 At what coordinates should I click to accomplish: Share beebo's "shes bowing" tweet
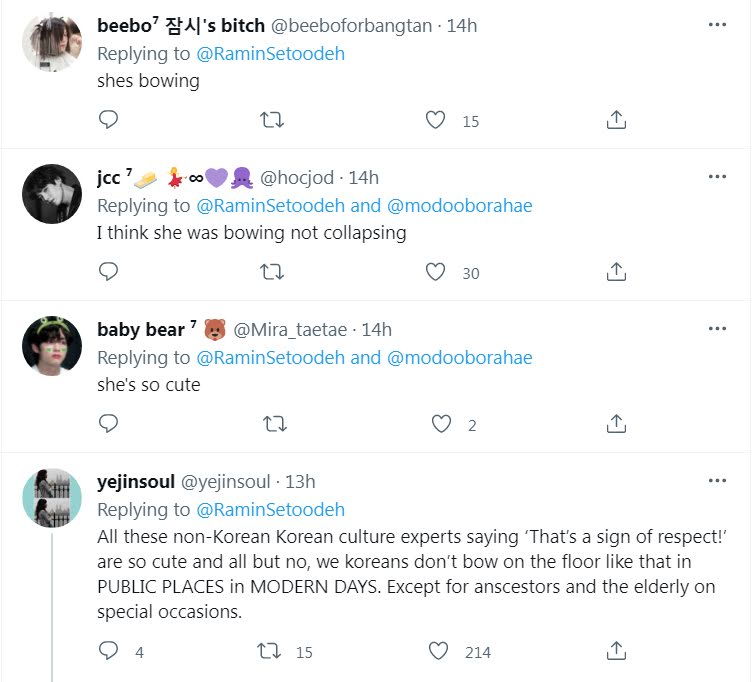[x=617, y=120]
